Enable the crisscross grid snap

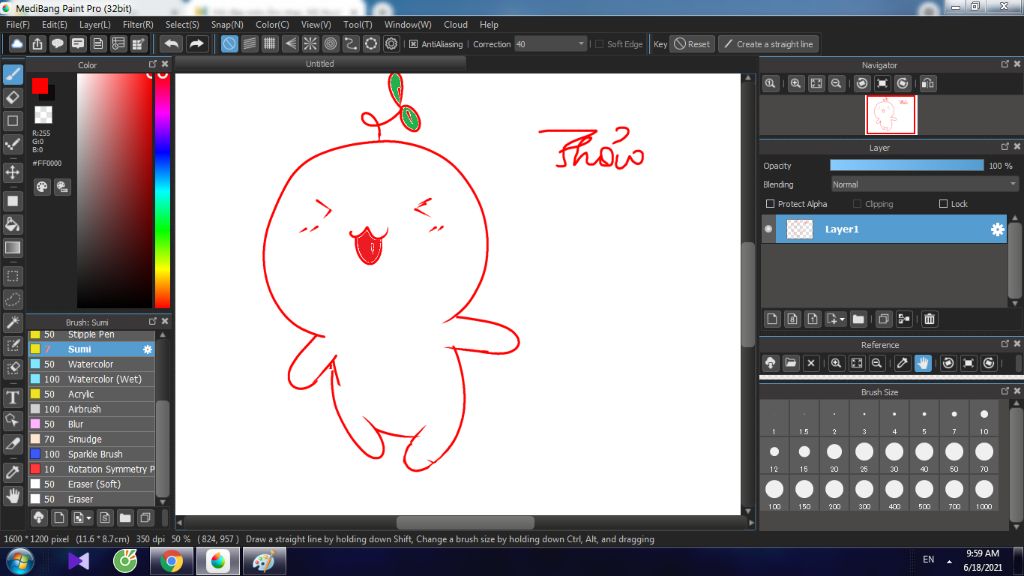270,44
